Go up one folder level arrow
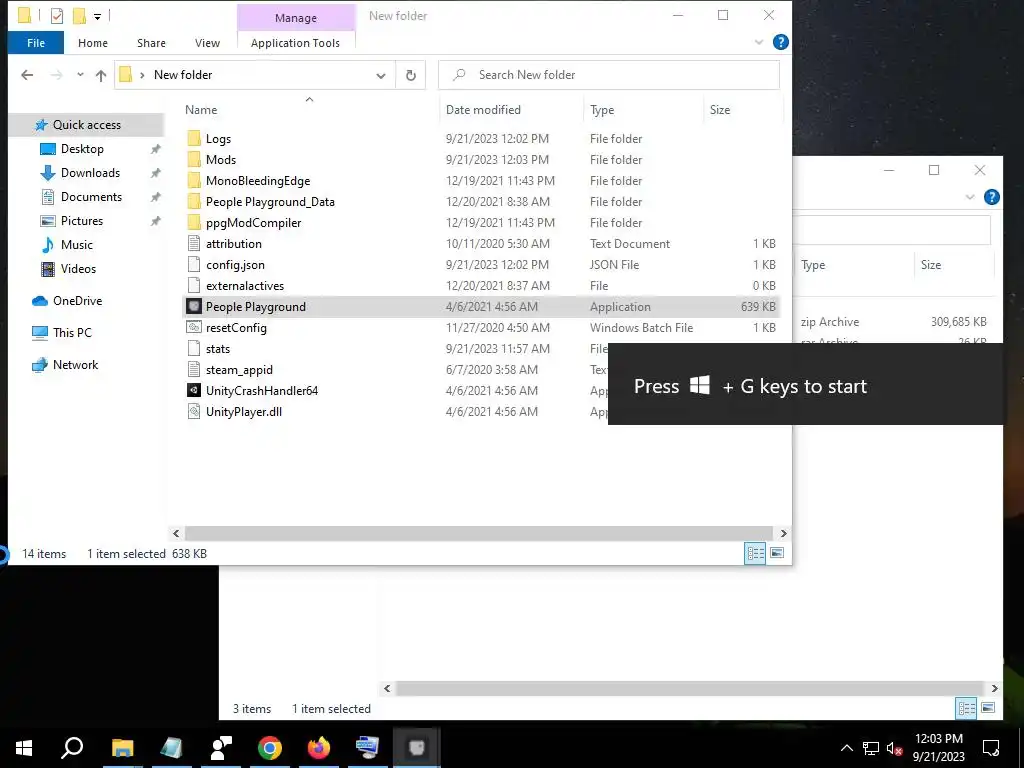This screenshot has width=1024, height=768. point(101,75)
